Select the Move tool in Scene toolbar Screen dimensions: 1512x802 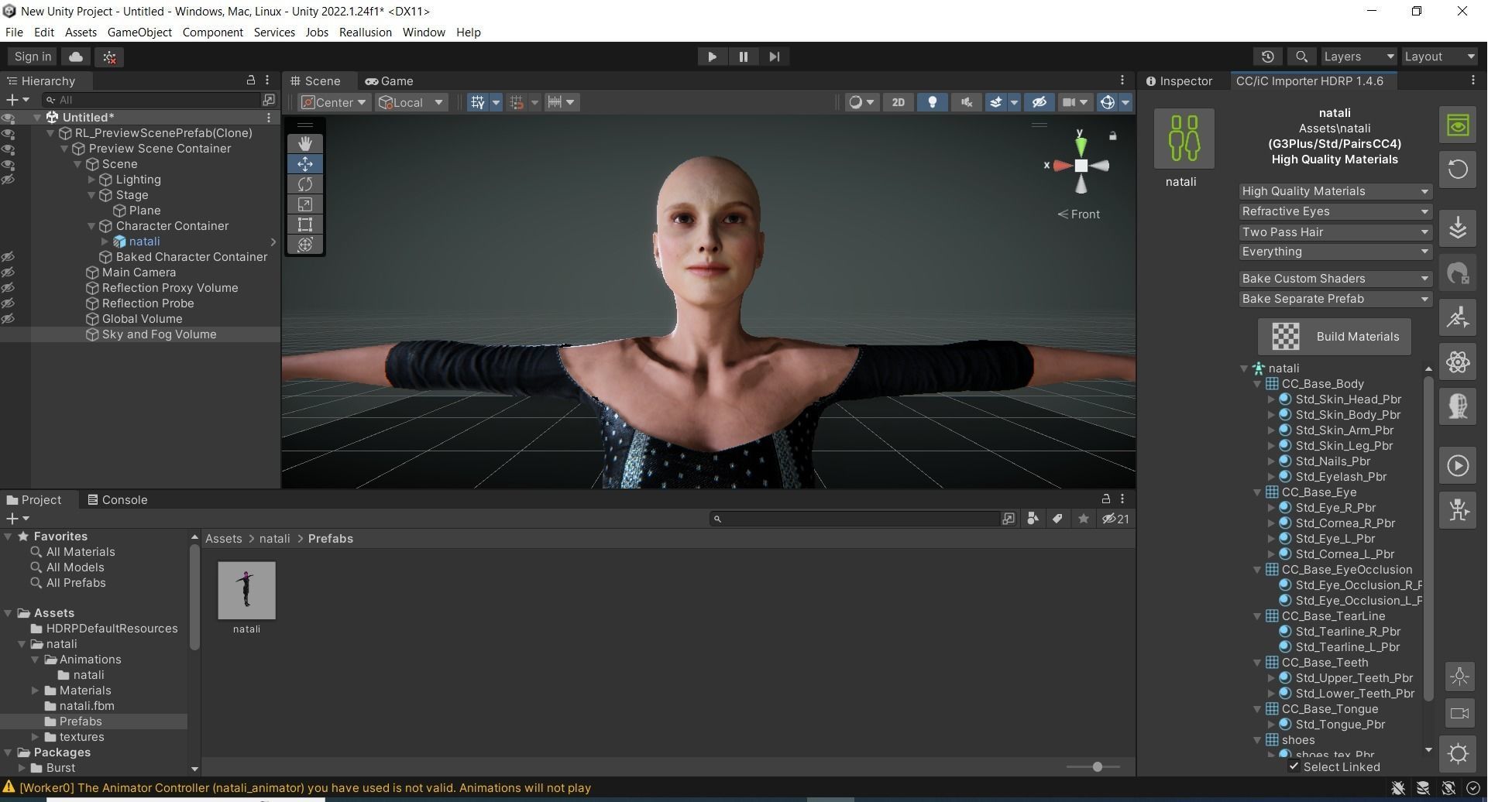tap(304, 164)
